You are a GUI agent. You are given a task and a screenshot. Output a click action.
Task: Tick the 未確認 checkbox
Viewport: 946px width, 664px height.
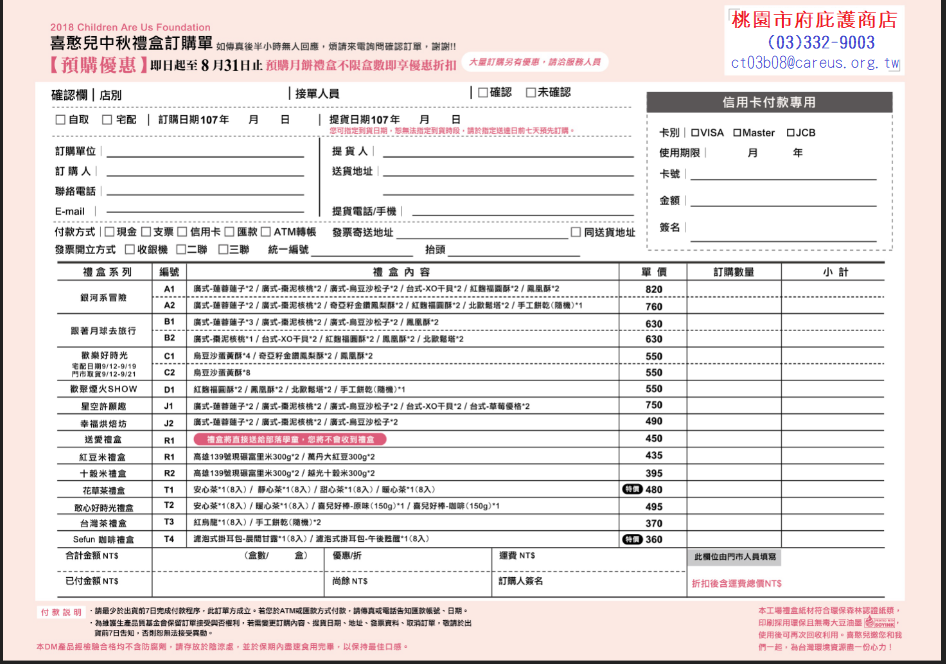coord(531,92)
